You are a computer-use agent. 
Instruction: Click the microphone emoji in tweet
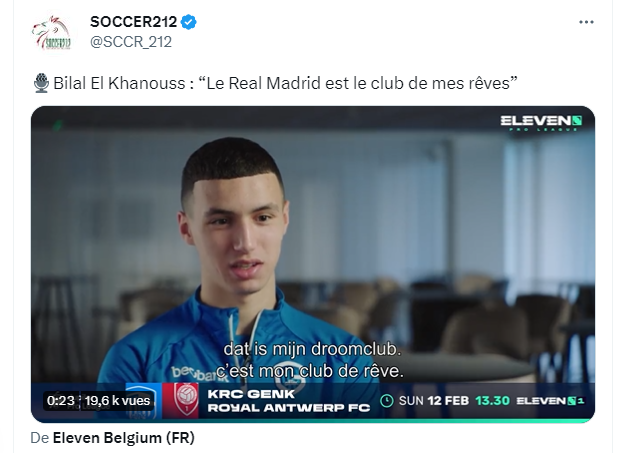pos(41,83)
